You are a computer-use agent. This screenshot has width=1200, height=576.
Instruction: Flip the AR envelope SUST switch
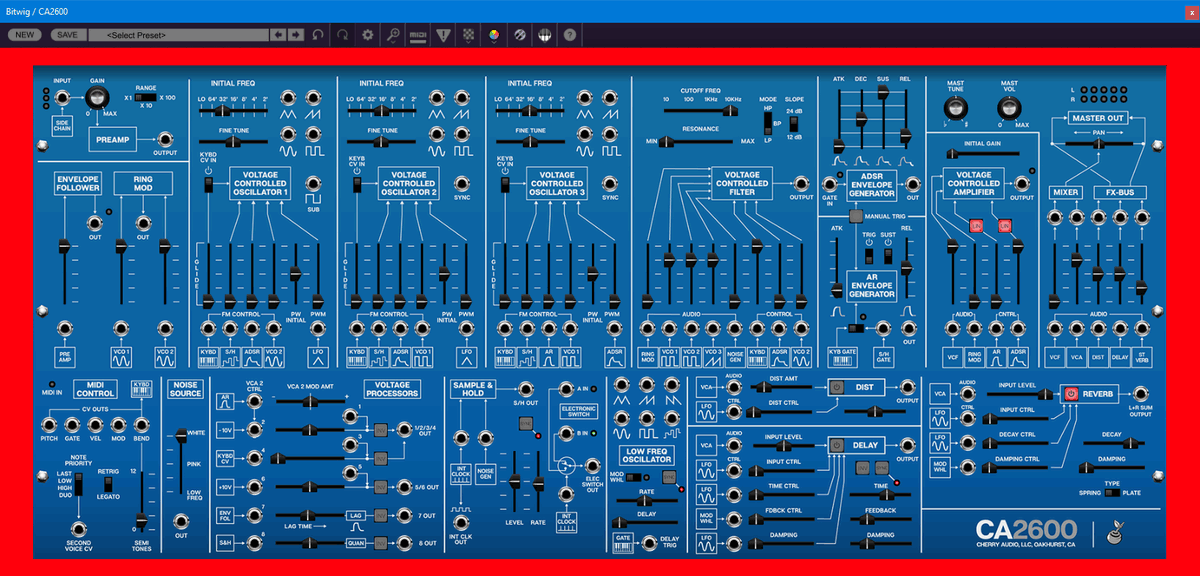[x=888, y=254]
